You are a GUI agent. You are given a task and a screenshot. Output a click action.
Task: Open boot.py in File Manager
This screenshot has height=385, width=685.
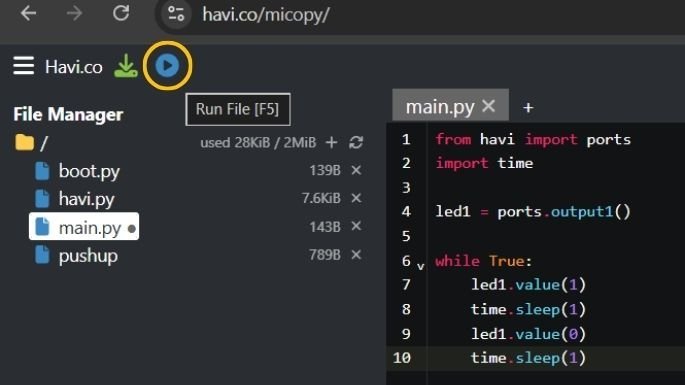89,171
